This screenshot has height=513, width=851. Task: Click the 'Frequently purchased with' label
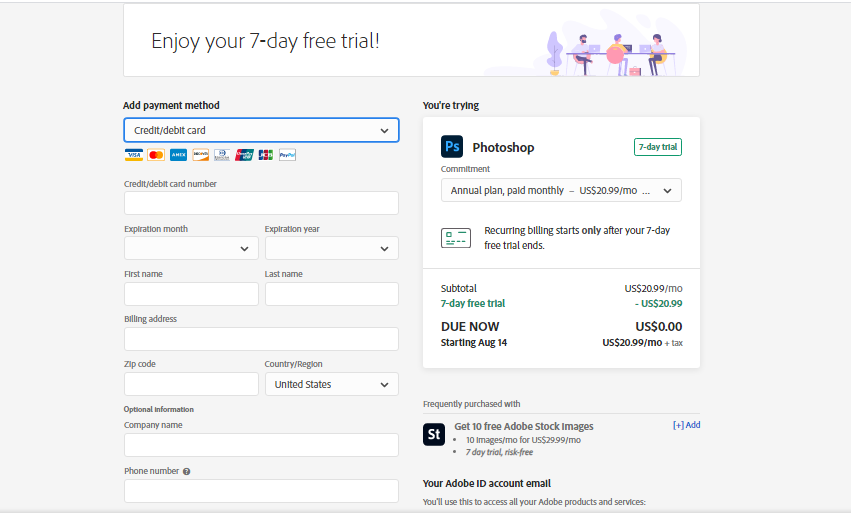[472, 404]
